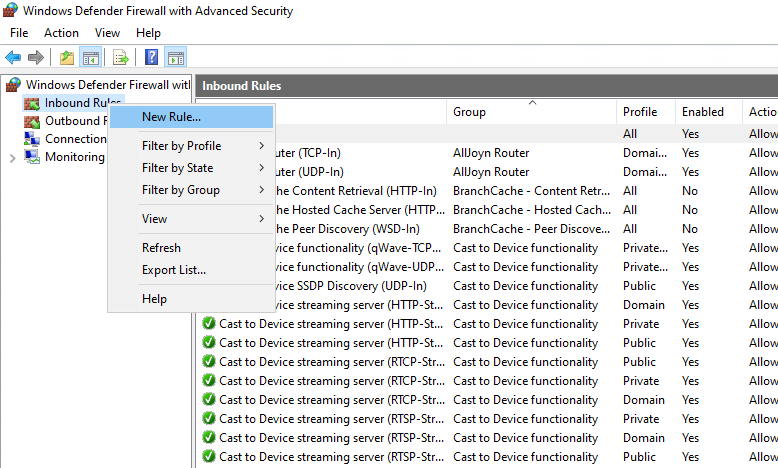
Task: Select the Content Retrieval (HTTP-In) rule
Action: pos(486,191)
